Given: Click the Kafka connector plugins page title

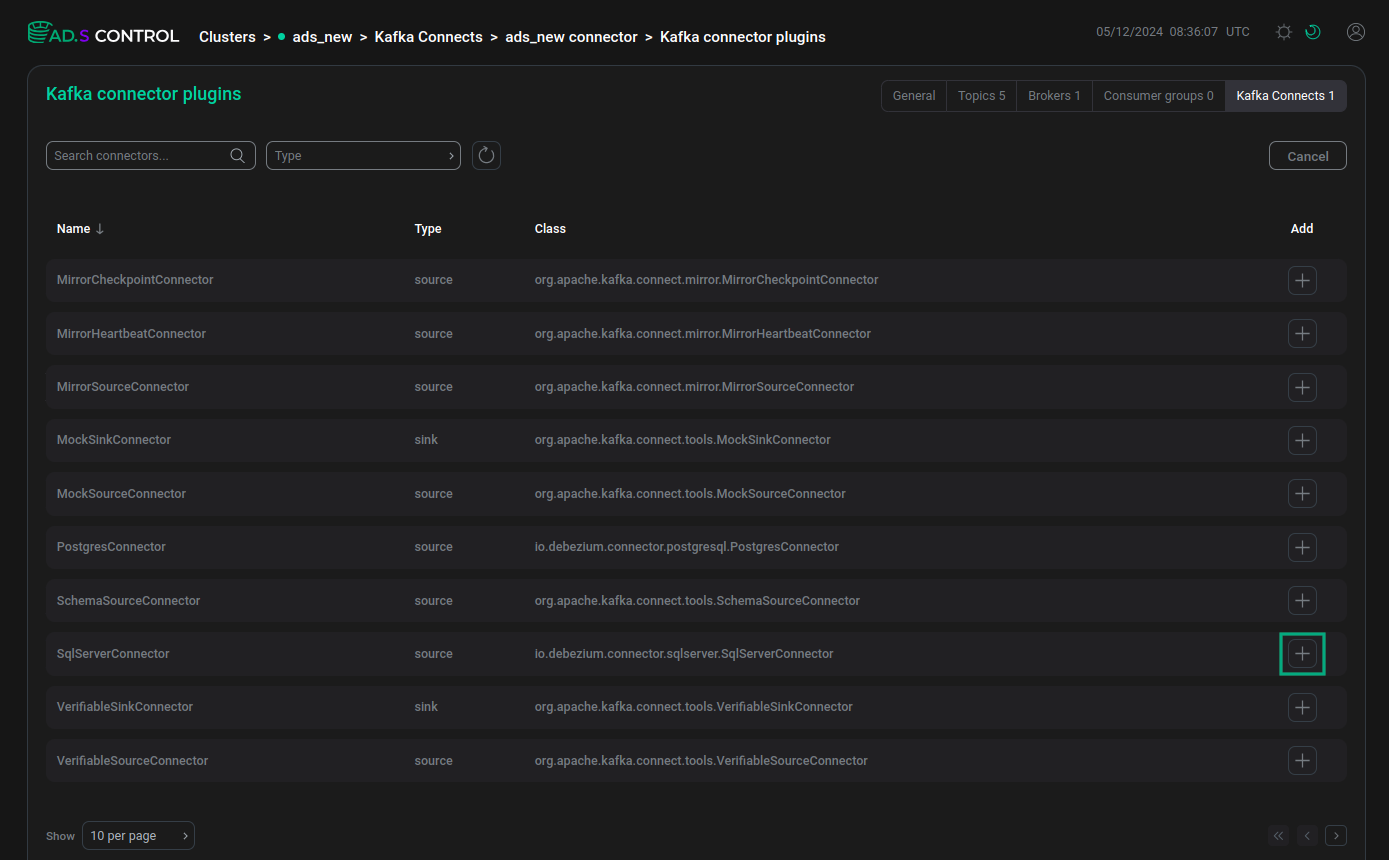Looking at the screenshot, I should [x=144, y=94].
